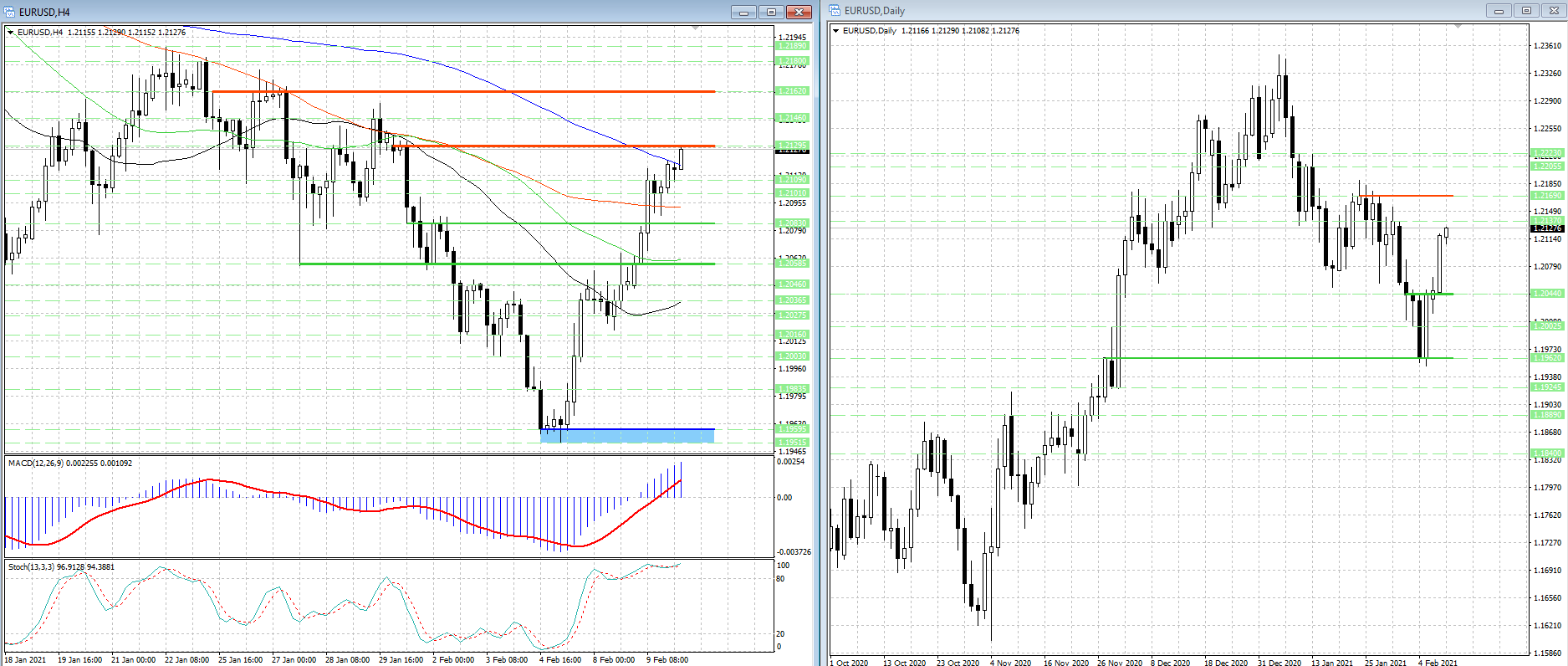Click the 1 Oct 2020 date on Daily axis
Viewport: 1568px width, 666px height.
tap(849, 663)
